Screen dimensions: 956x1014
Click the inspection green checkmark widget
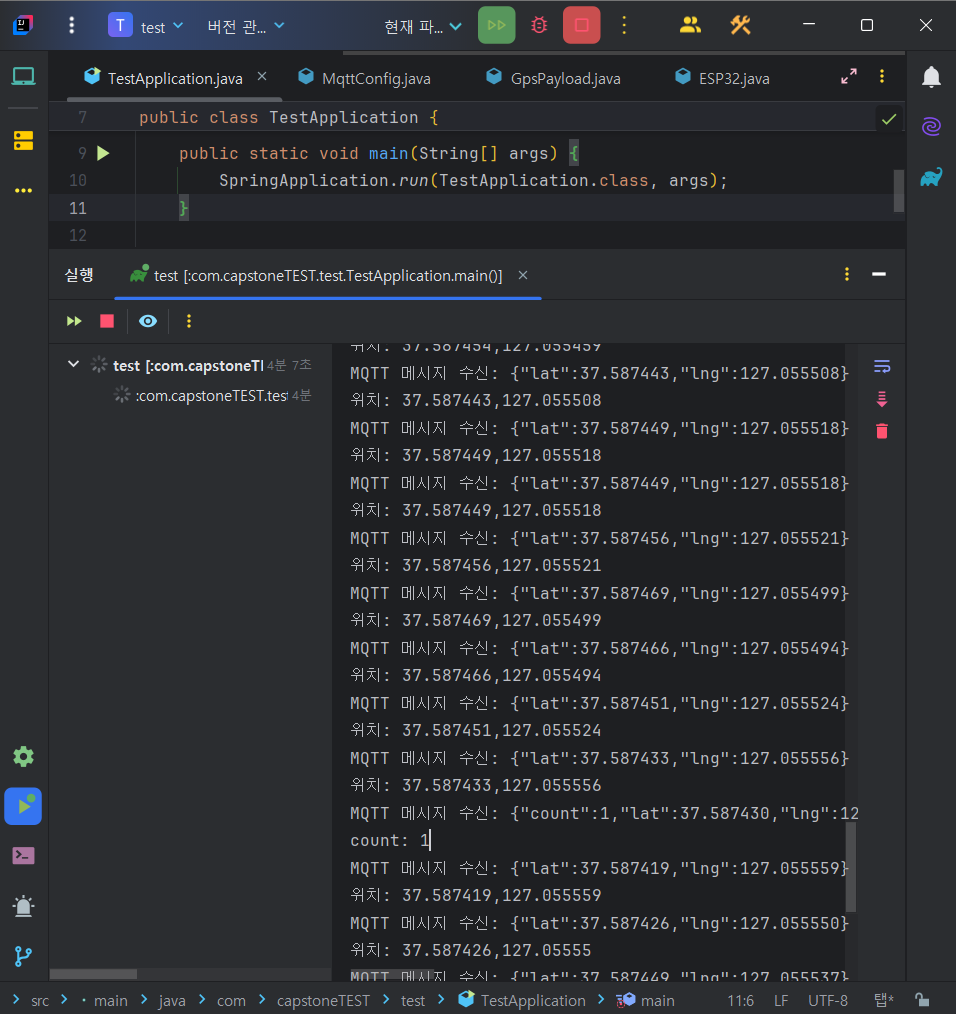pyautogui.click(x=889, y=119)
